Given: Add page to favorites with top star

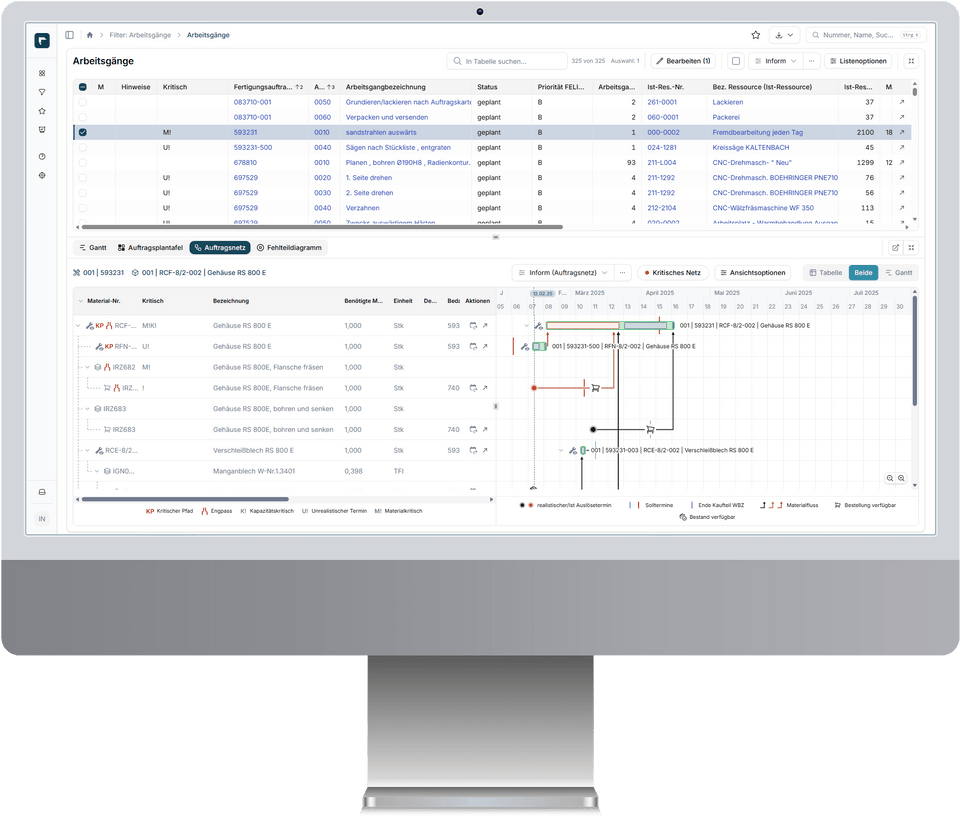Looking at the screenshot, I should [756, 35].
